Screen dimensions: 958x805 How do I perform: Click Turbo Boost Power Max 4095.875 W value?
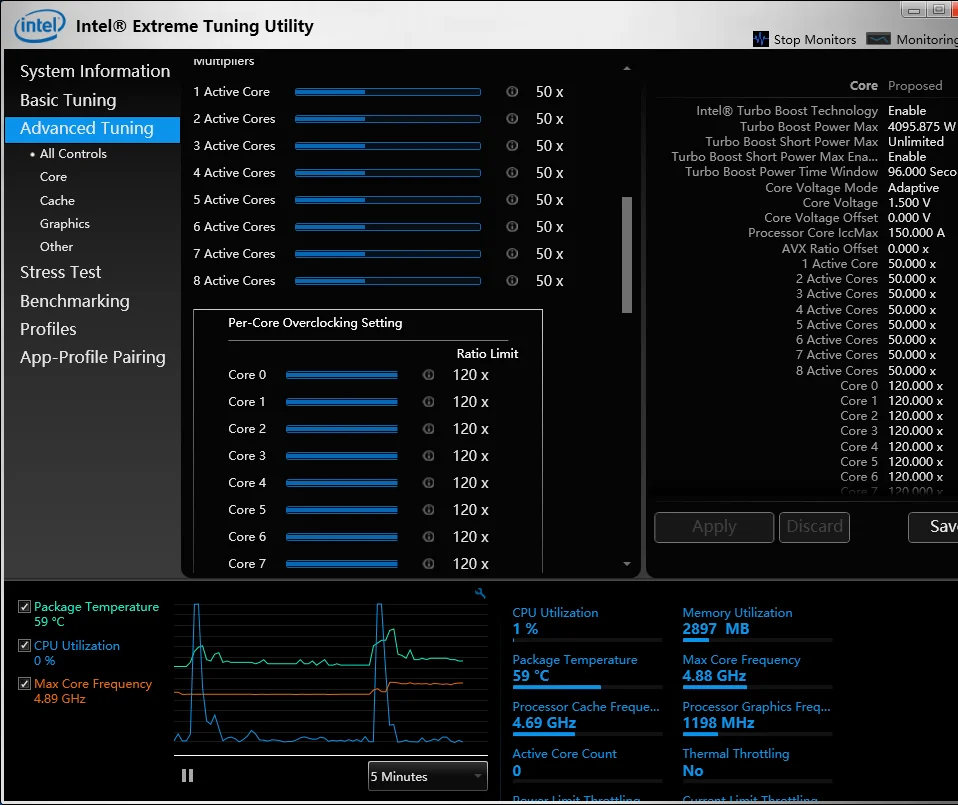click(921, 126)
